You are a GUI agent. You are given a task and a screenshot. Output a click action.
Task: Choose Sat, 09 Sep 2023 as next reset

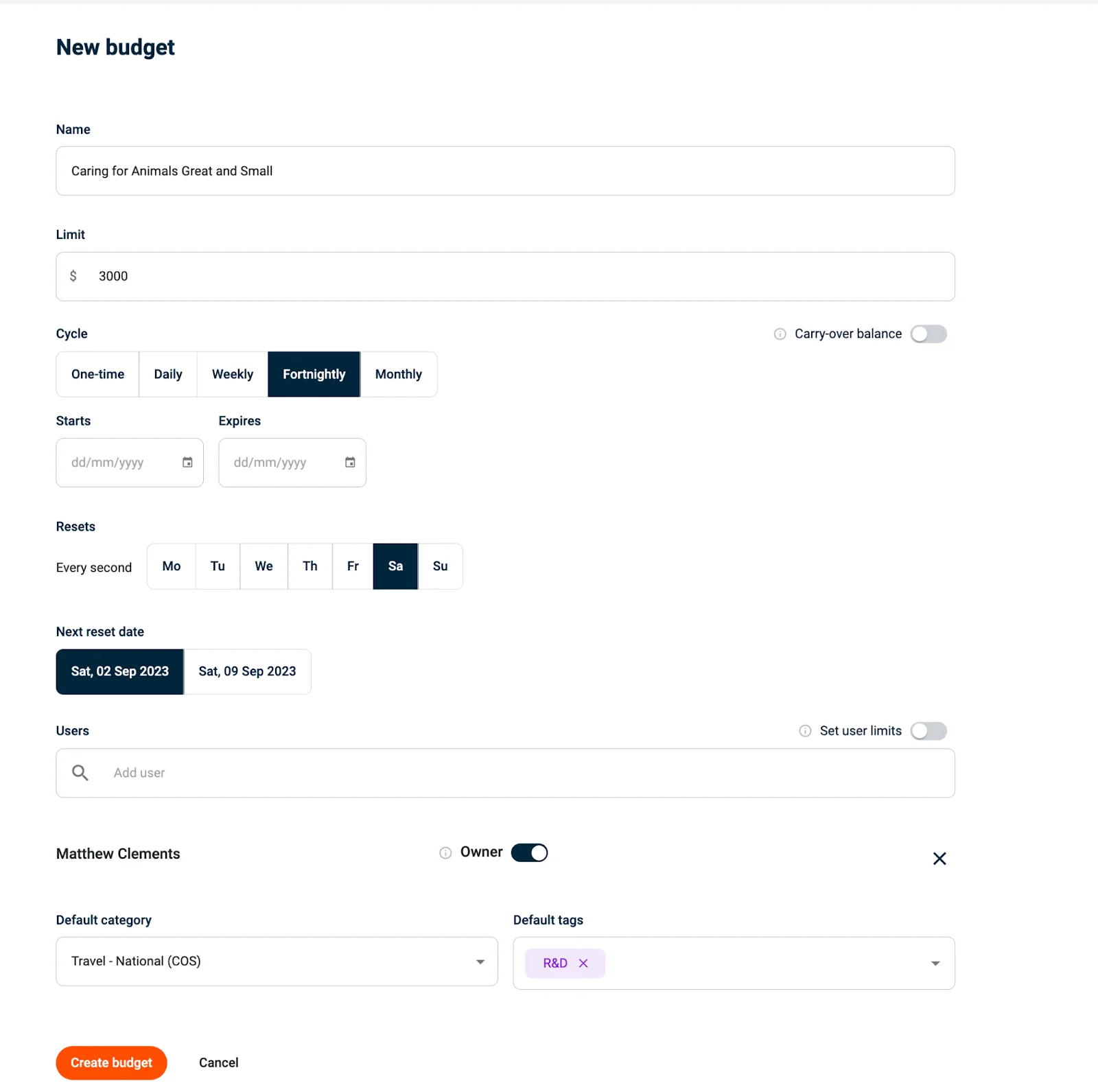[247, 671]
